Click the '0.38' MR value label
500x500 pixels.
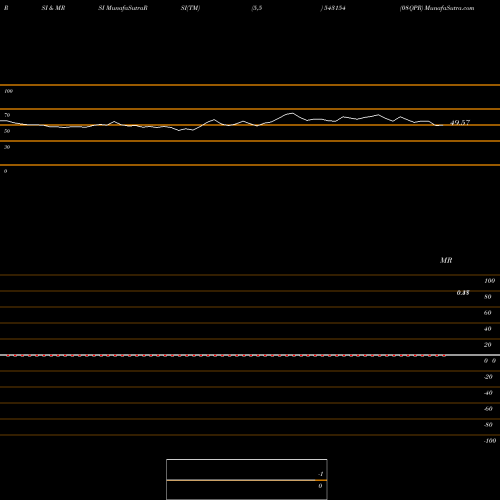coord(463,293)
